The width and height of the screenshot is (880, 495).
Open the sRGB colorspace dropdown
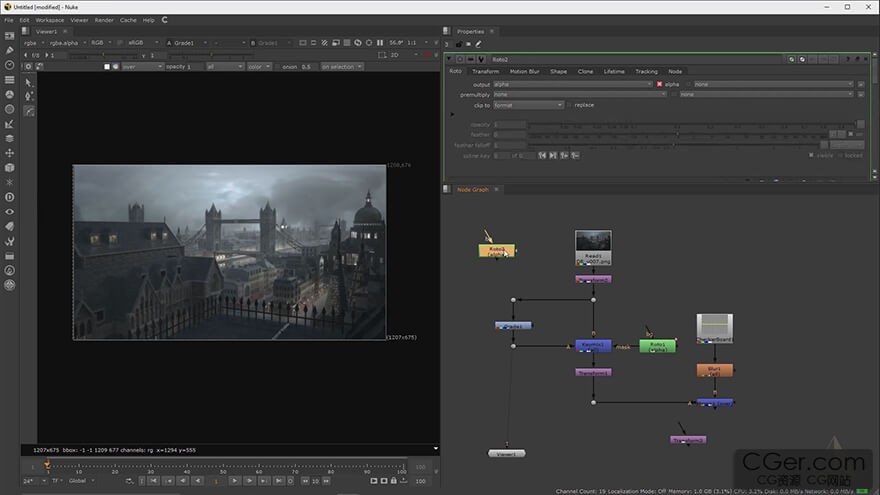143,43
